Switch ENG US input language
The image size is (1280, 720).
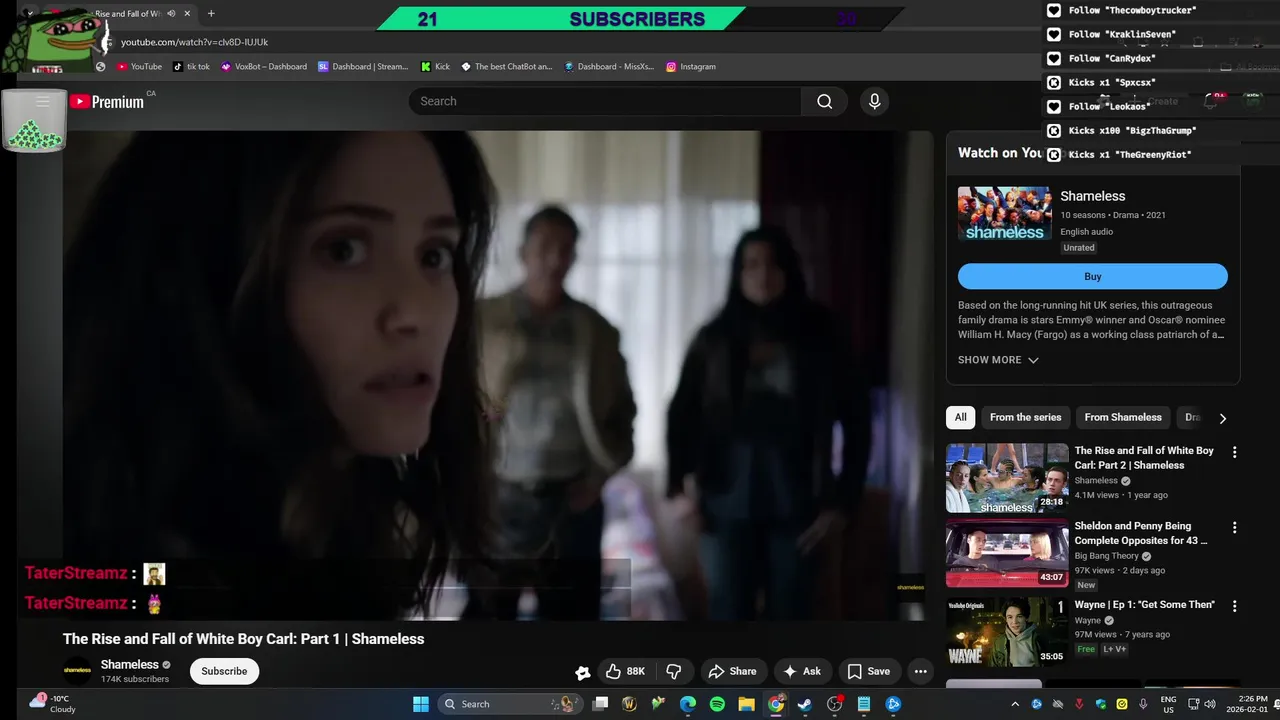(1168, 704)
